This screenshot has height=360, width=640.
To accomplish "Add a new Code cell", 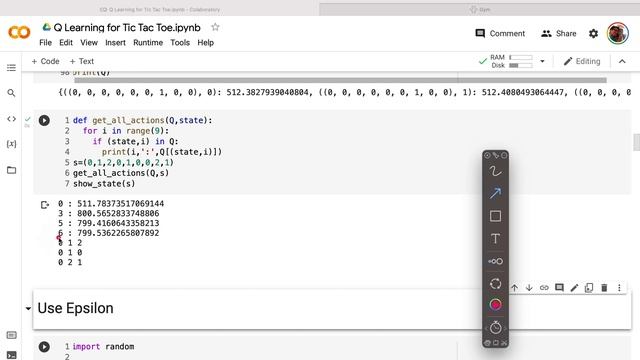I will tap(45, 61).
